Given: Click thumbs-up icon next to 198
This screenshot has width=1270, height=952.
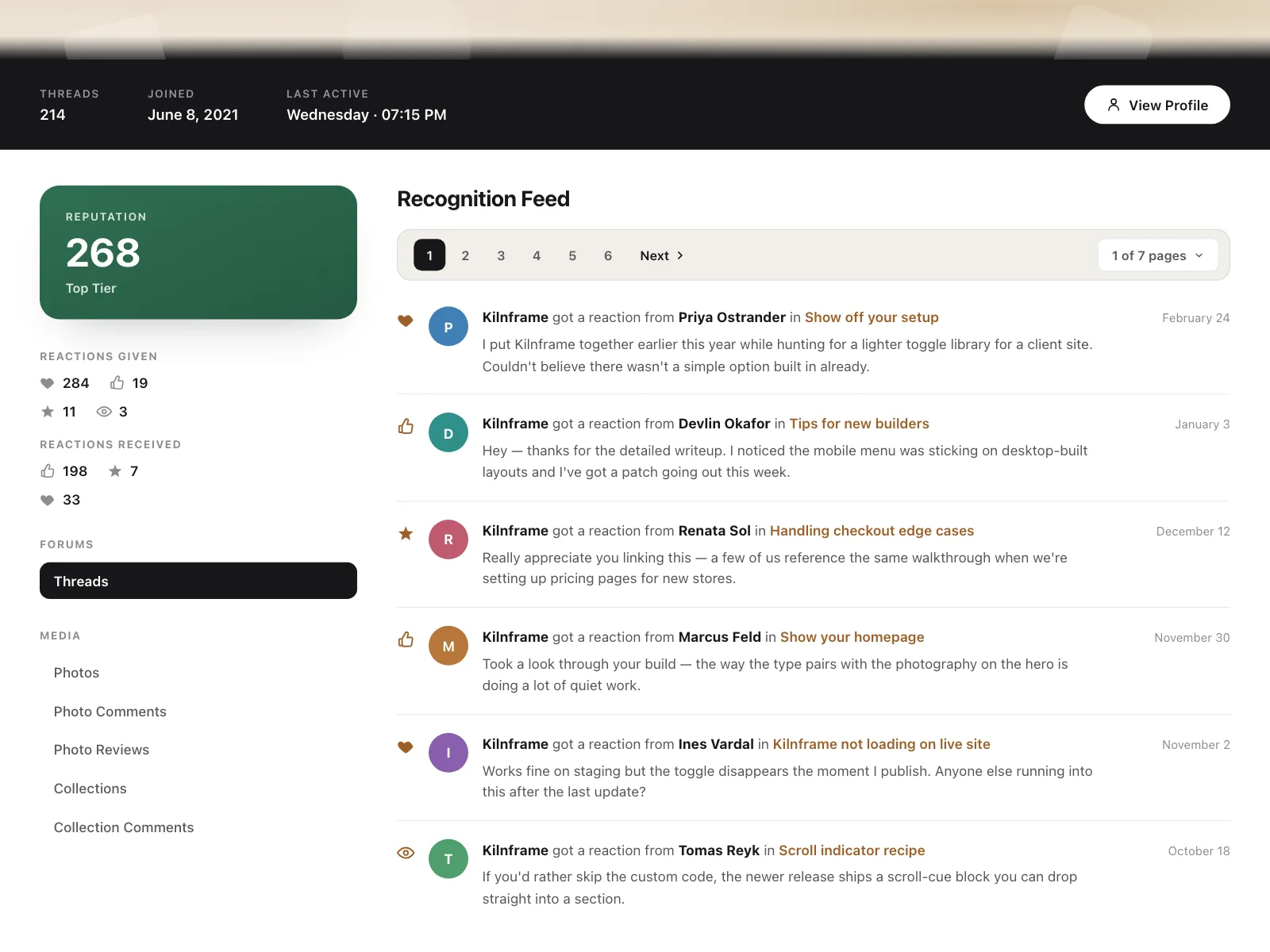Looking at the screenshot, I should point(48,470).
